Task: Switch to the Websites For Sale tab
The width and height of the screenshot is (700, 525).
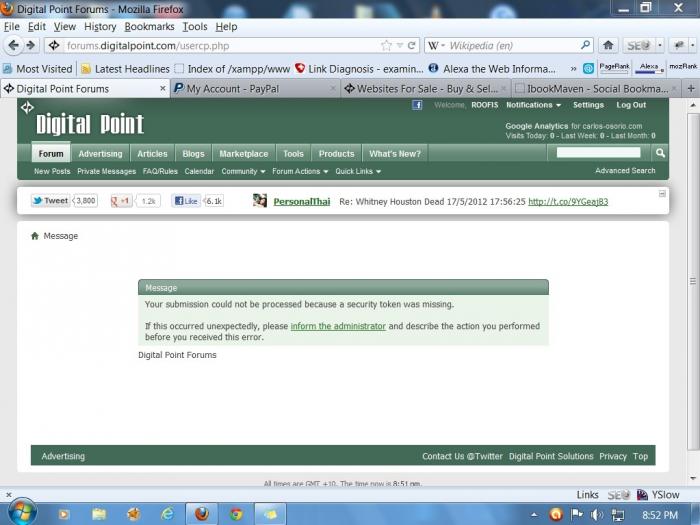Action: pyautogui.click(x=425, y=89)
